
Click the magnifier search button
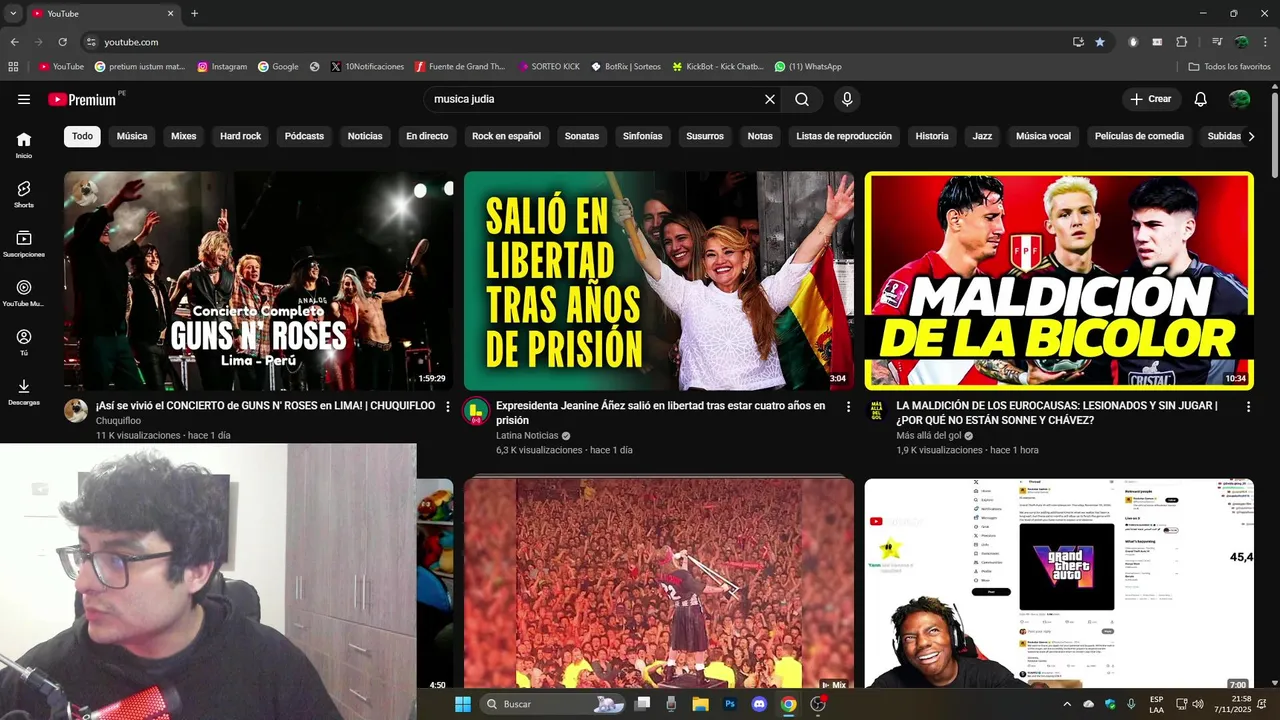(x=802, y=99)
